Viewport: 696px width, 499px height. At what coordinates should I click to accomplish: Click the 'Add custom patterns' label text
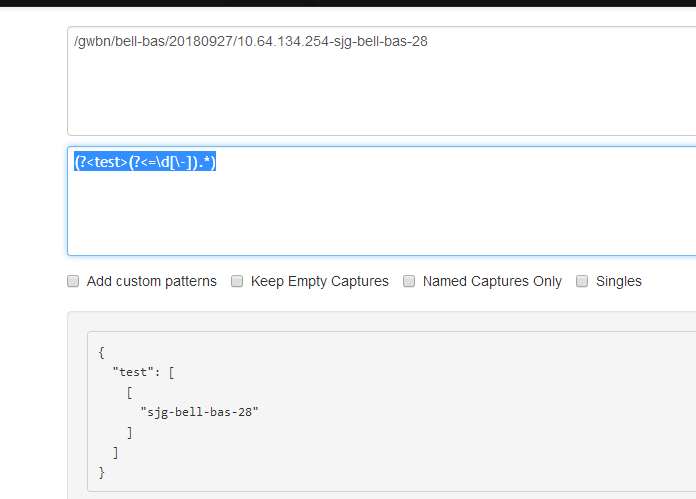click(x=151, y=281)
